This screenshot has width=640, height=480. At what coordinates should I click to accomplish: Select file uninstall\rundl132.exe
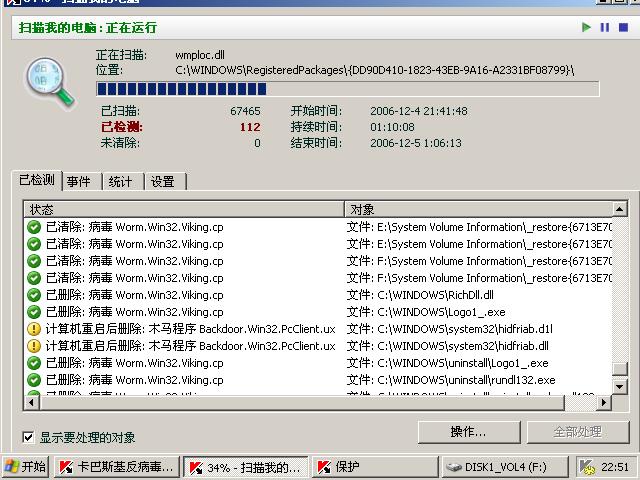(451, 380)
